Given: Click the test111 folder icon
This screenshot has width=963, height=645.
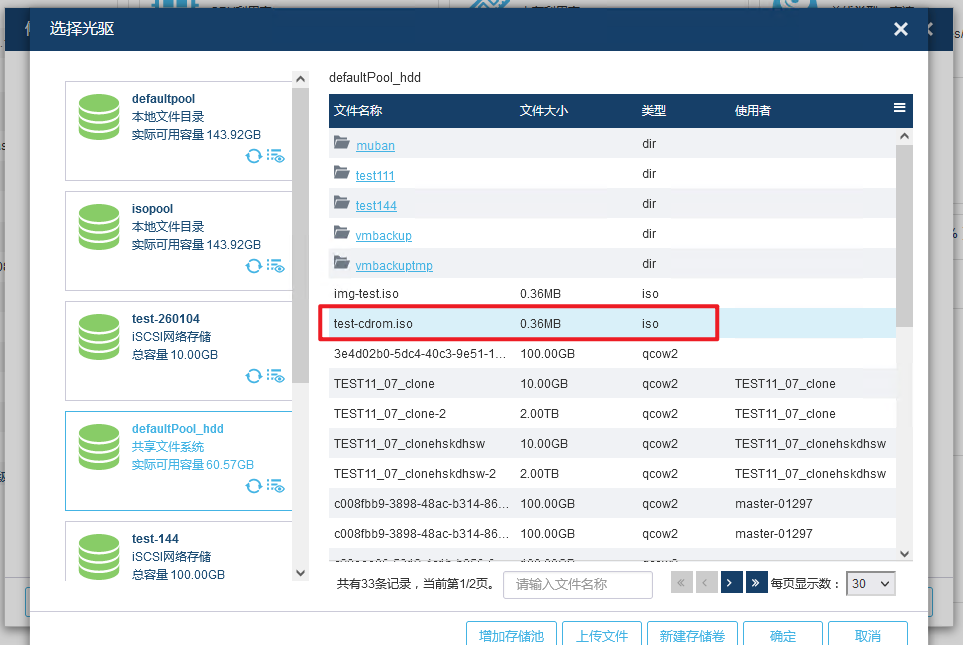Looking at the screenshot, I should coord(341,173).
